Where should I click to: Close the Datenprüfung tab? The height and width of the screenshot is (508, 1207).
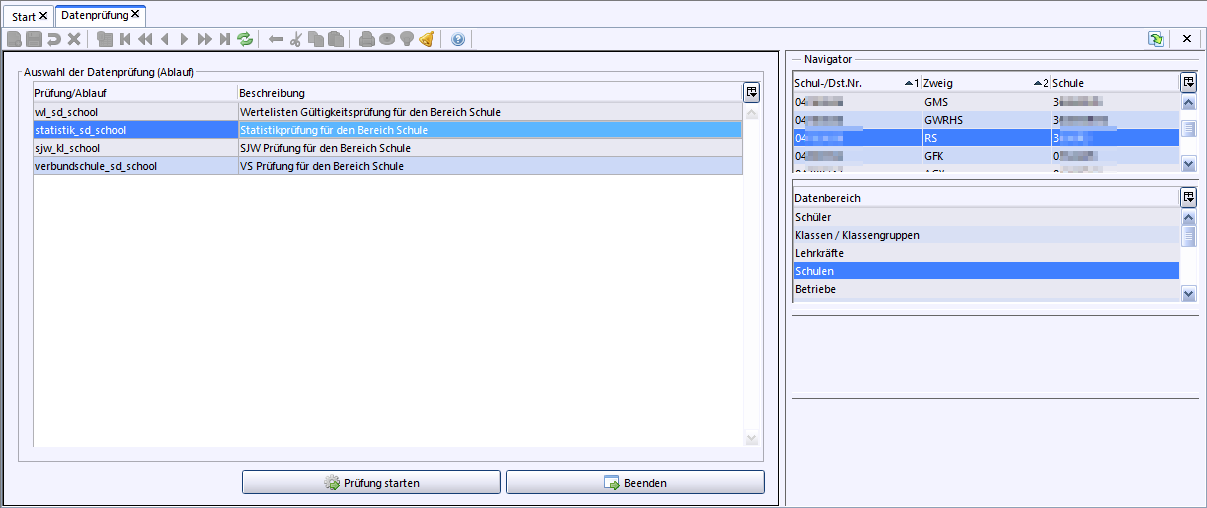tap(135, 15)
